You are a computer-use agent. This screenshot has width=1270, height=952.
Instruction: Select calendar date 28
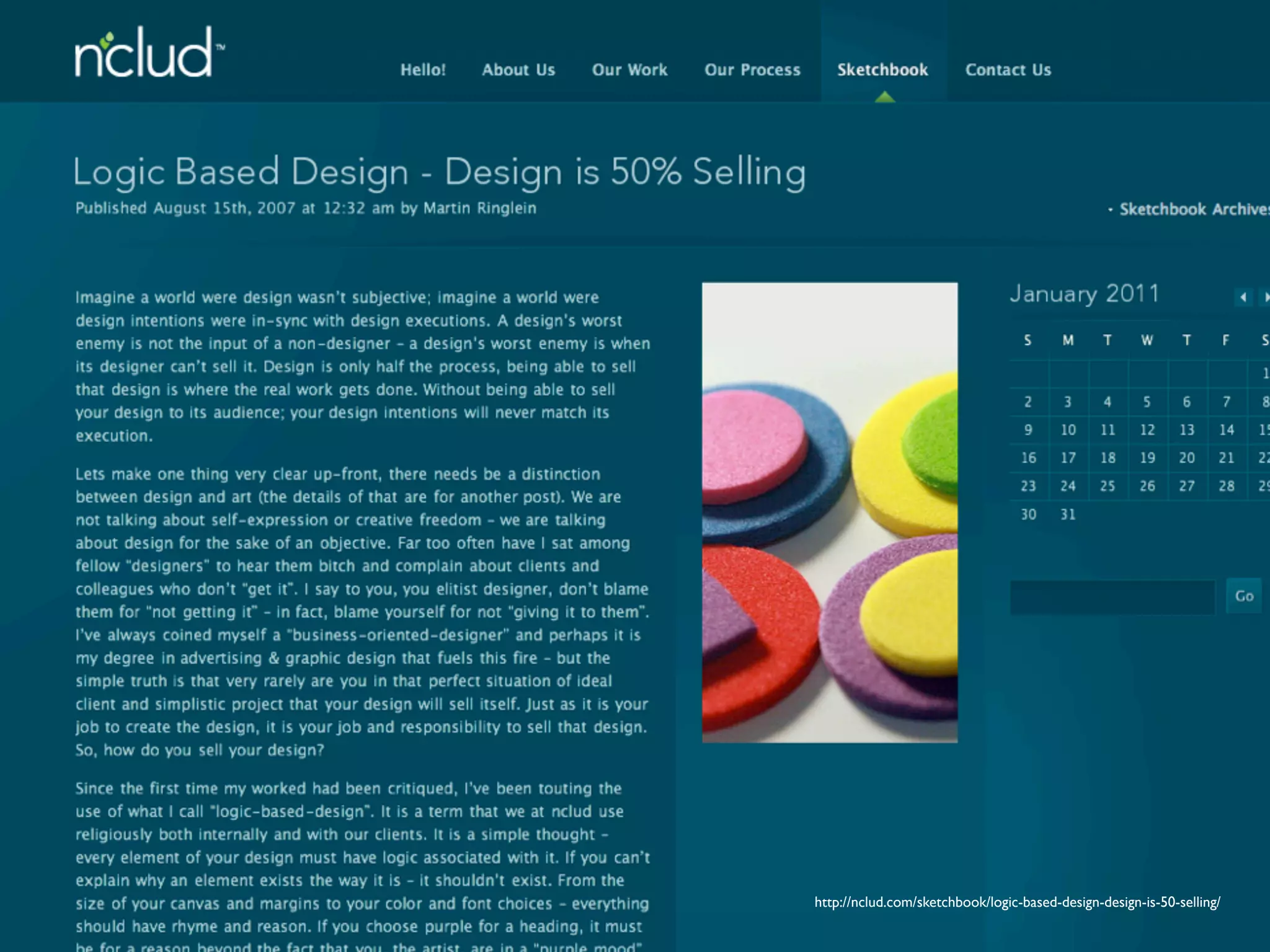pyautogui.click(x=1226, y=486)
